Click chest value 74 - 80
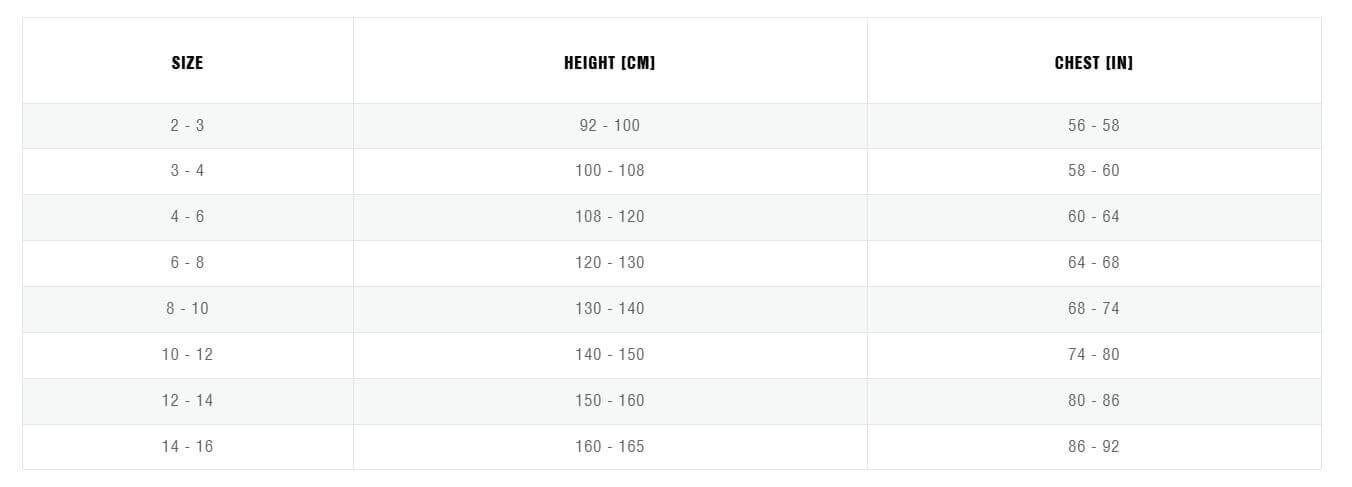 click(x=1094, y=354)
